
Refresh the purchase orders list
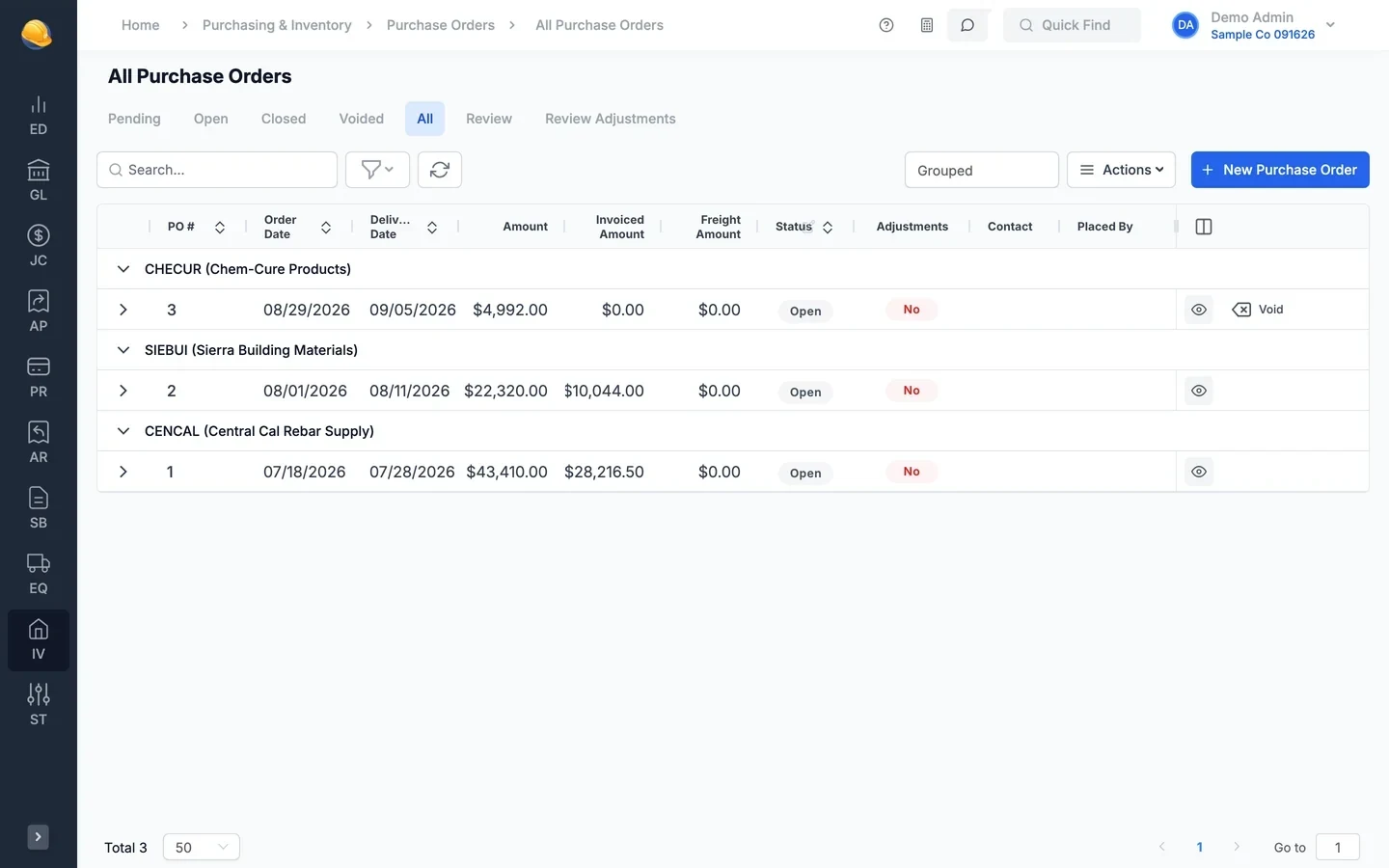pos(440,170)
